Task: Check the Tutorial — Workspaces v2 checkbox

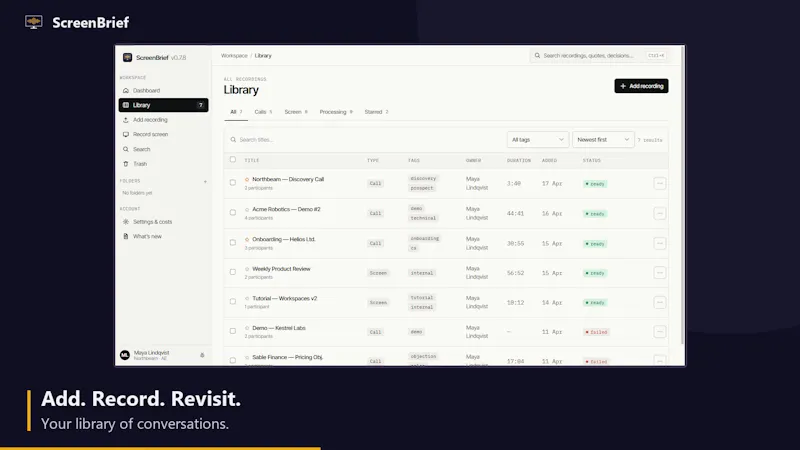Action: pyautogui.click(x=233, y=302)
